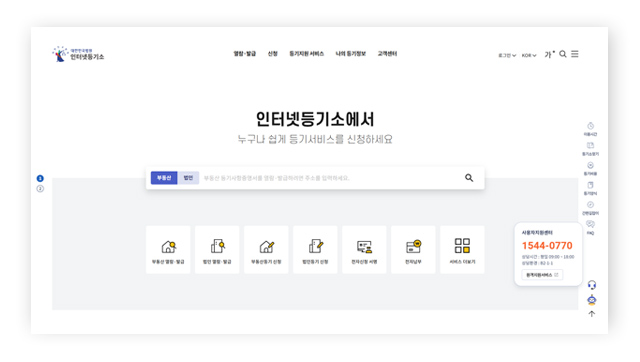Image resolution: width=640 pixels, height=362 pixels.
Task: Open 부동산등기 신청 card
Action: [x=266, y=249]
